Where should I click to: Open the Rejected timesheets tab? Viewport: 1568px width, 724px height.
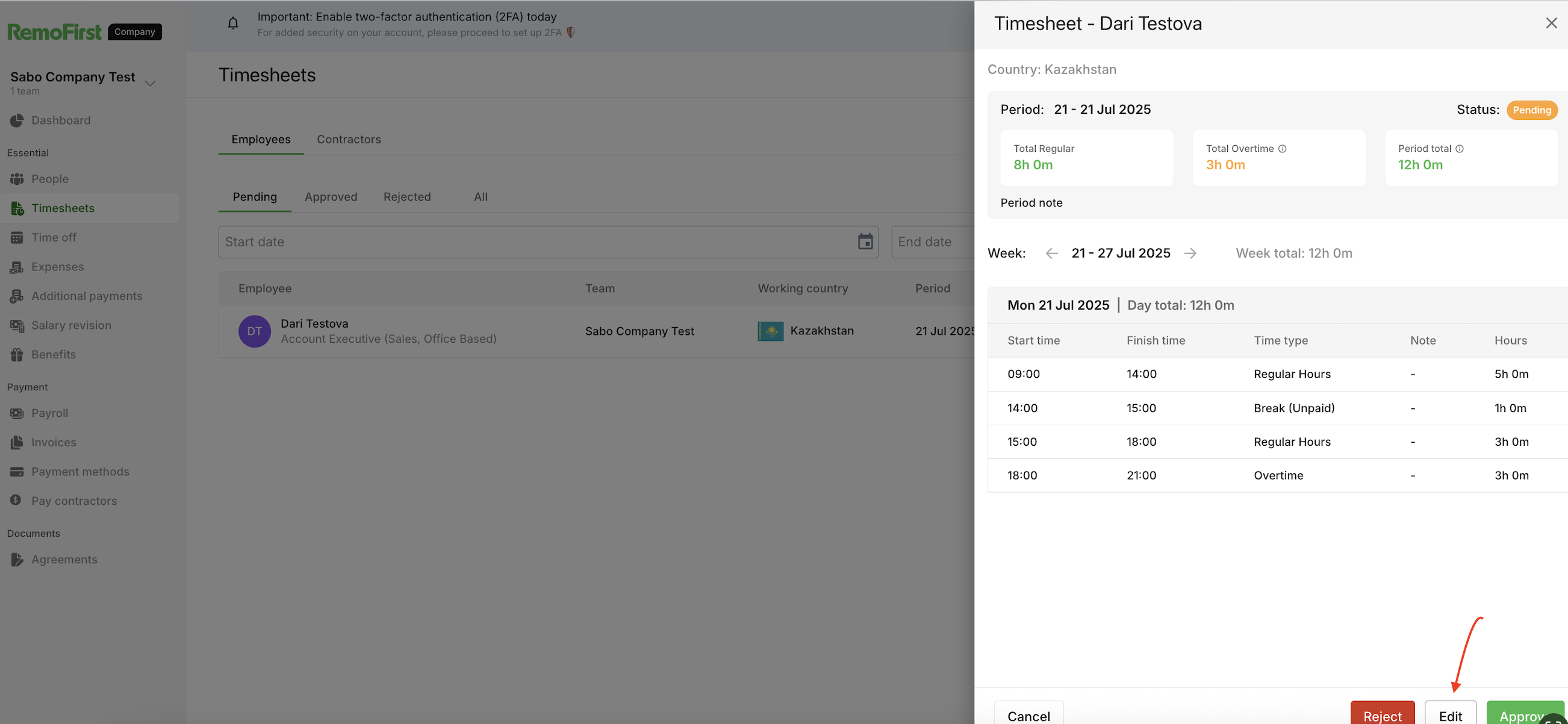tap(406, 197)
